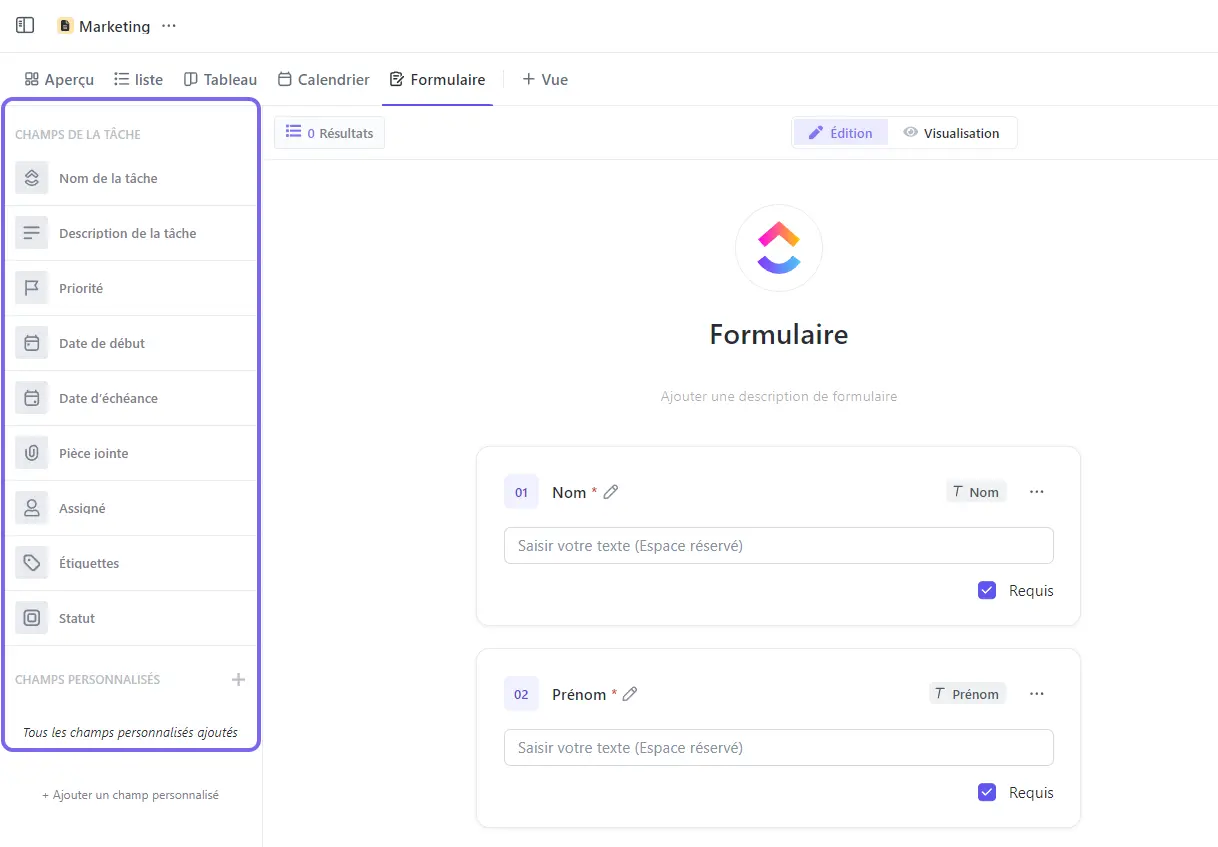Open the ellipsis menu next to Marketing
The height and width of the screenshot is (847, 1218).
pyautogui.click(x=169, y=26)
